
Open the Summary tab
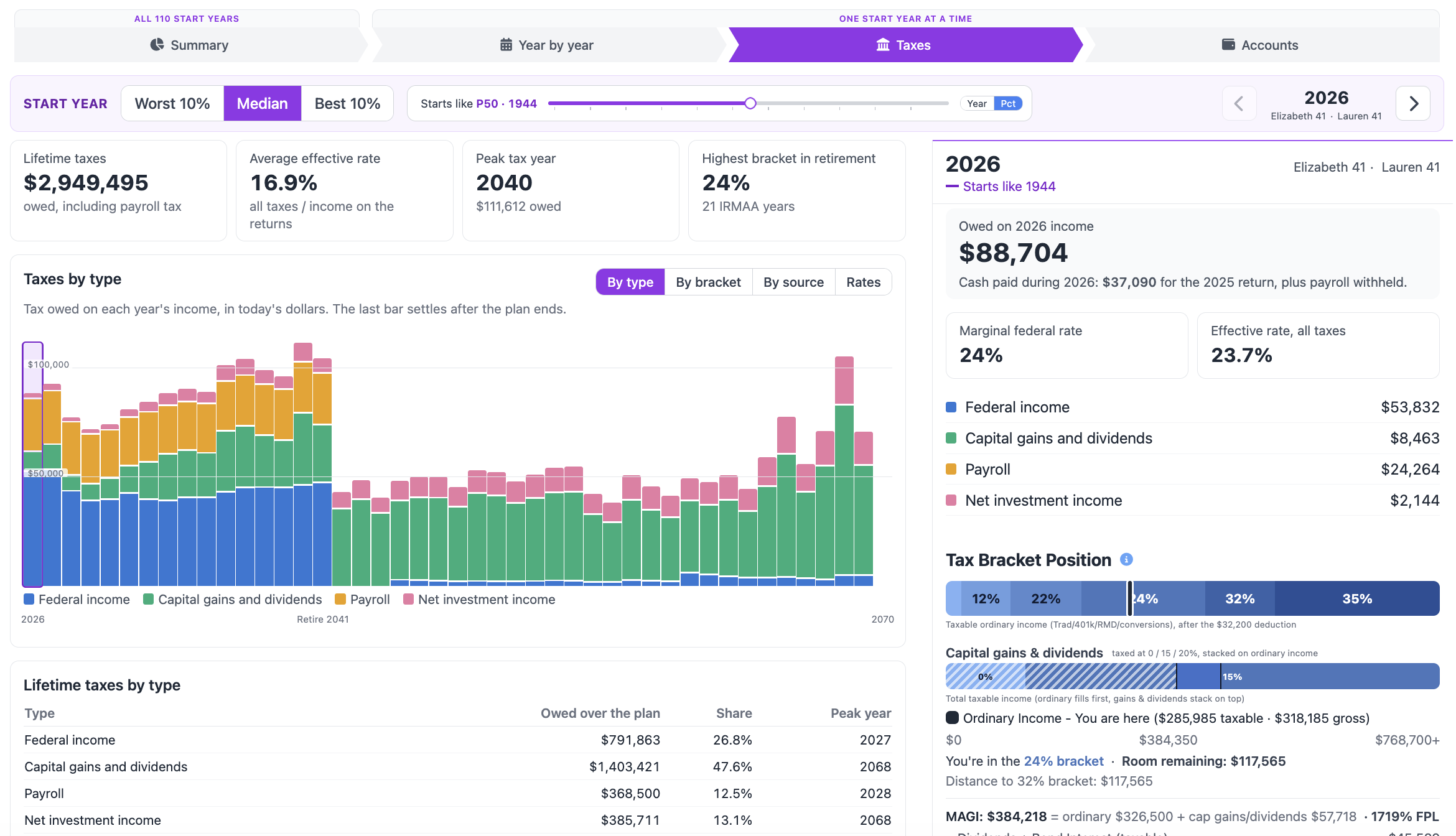click(189, 45)
